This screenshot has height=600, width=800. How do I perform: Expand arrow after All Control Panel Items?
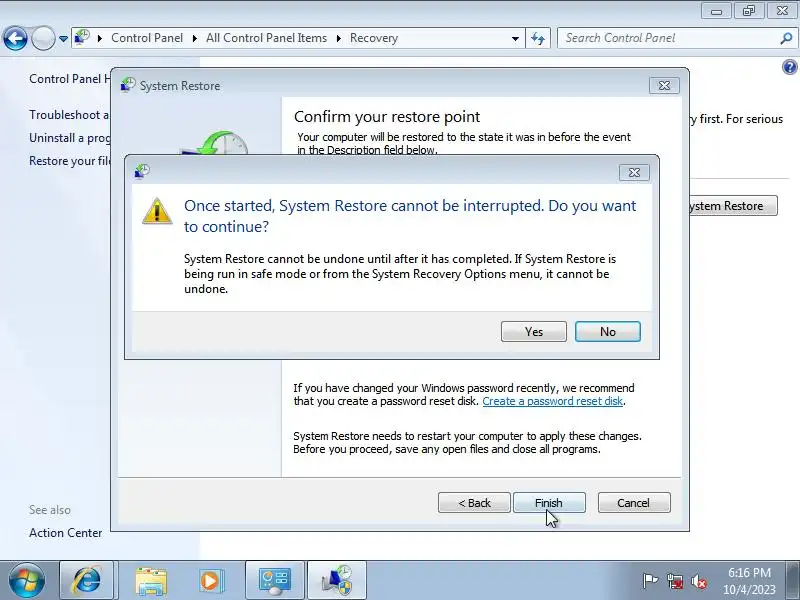pos(338,38)
